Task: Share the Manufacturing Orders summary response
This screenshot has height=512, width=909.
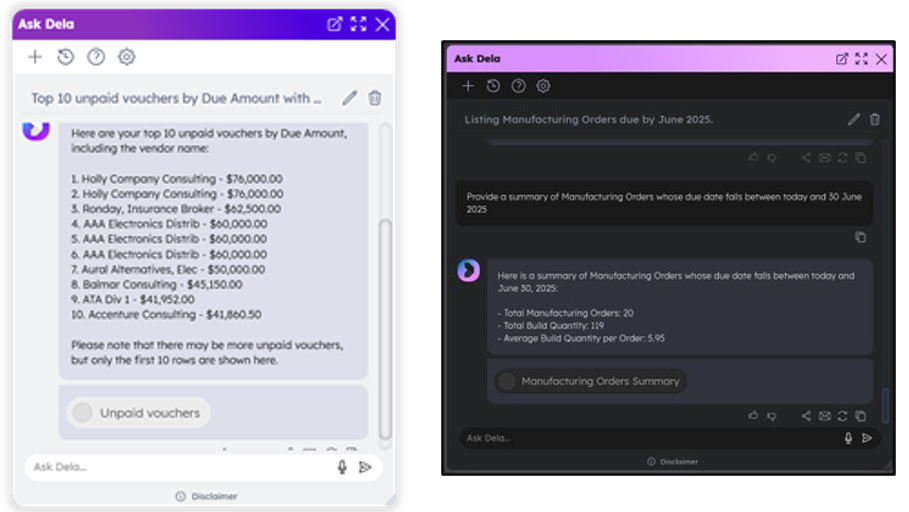Action: coord(806,416)
